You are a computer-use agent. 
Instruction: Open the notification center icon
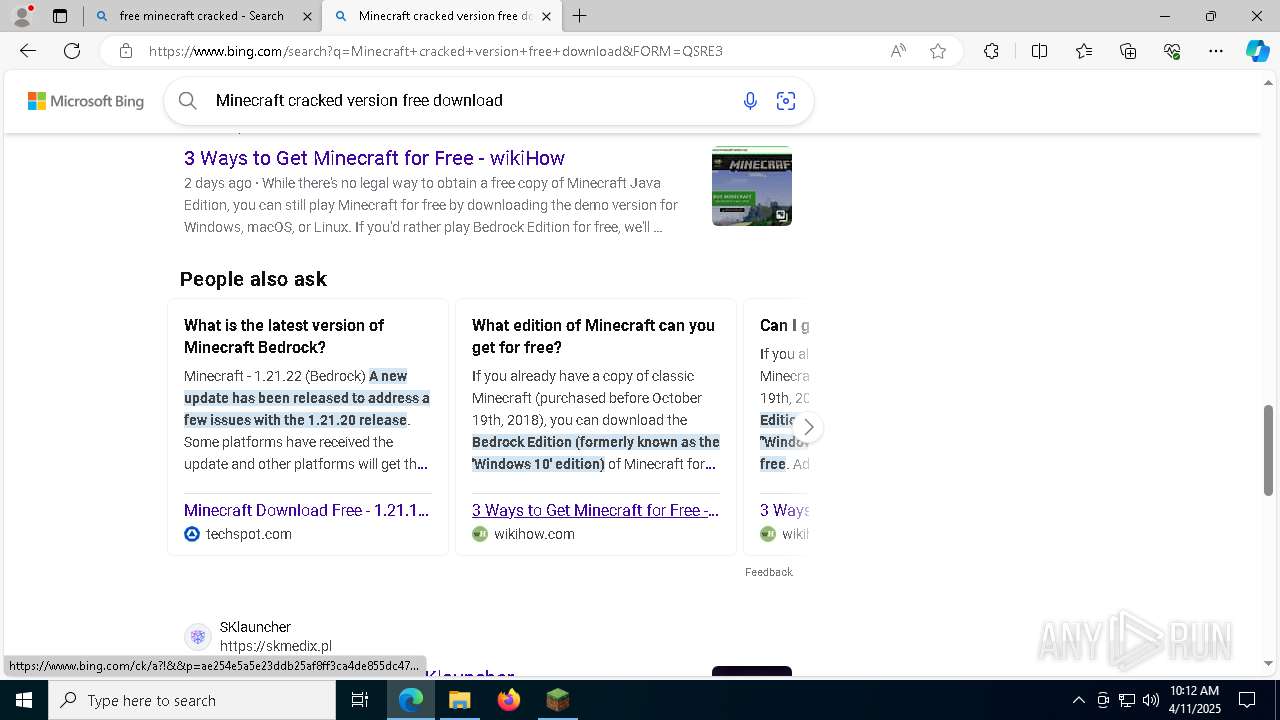1247,700
